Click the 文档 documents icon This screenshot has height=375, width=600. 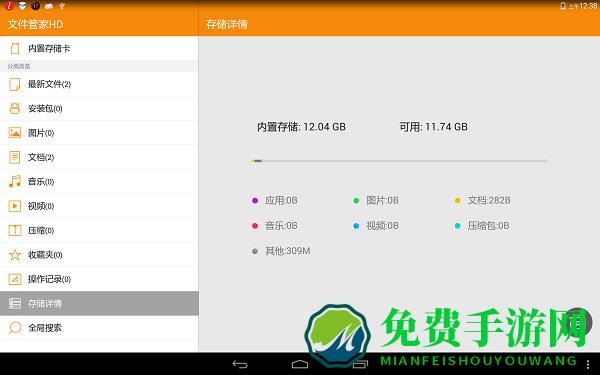click(x=15, y=157)
